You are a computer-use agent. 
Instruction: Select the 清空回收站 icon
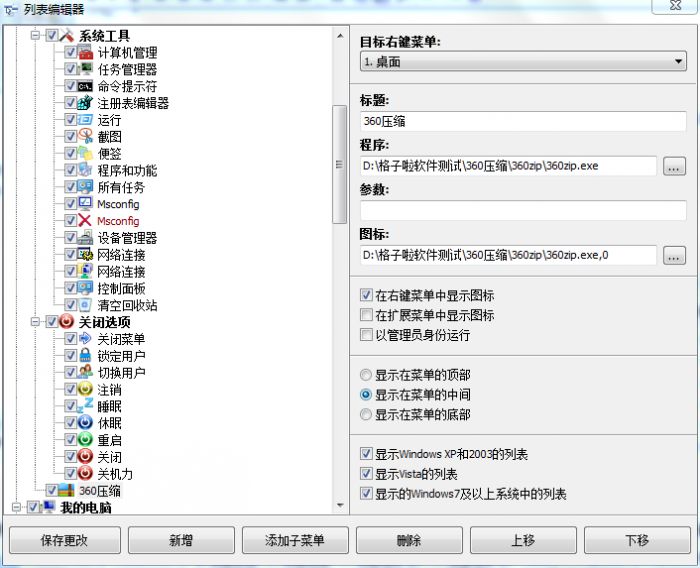[87, 305]
